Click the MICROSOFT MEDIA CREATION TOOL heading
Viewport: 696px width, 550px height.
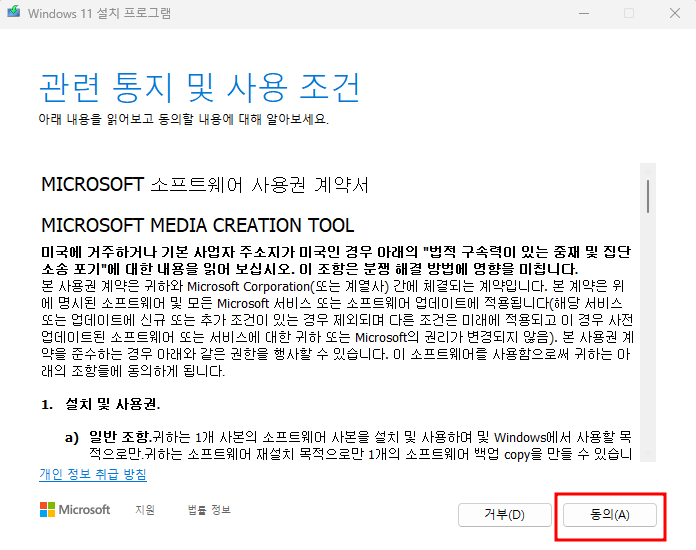pyautogui.click(x=198, y=226)
